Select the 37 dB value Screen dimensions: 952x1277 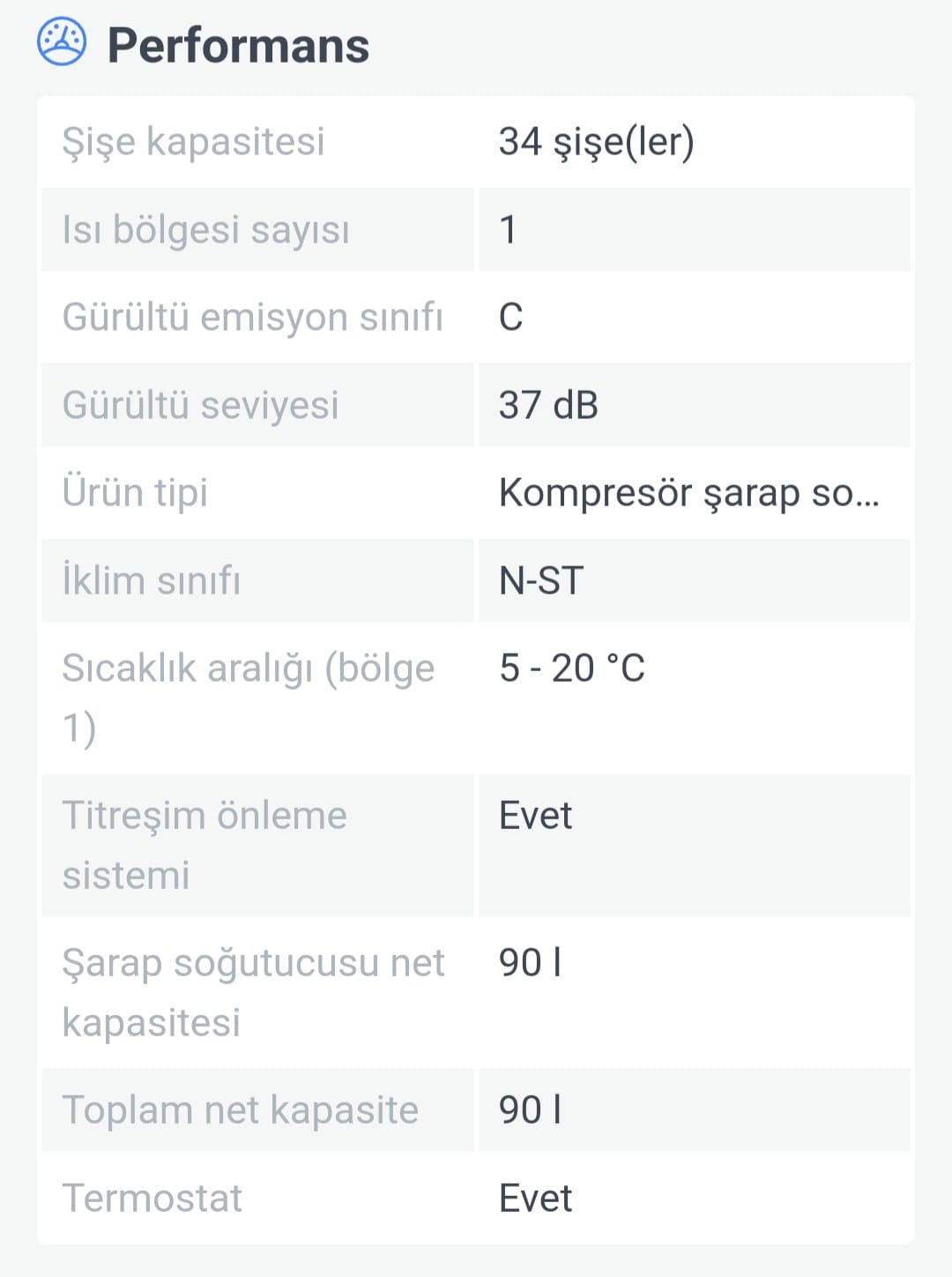click(x=548, y=406)
